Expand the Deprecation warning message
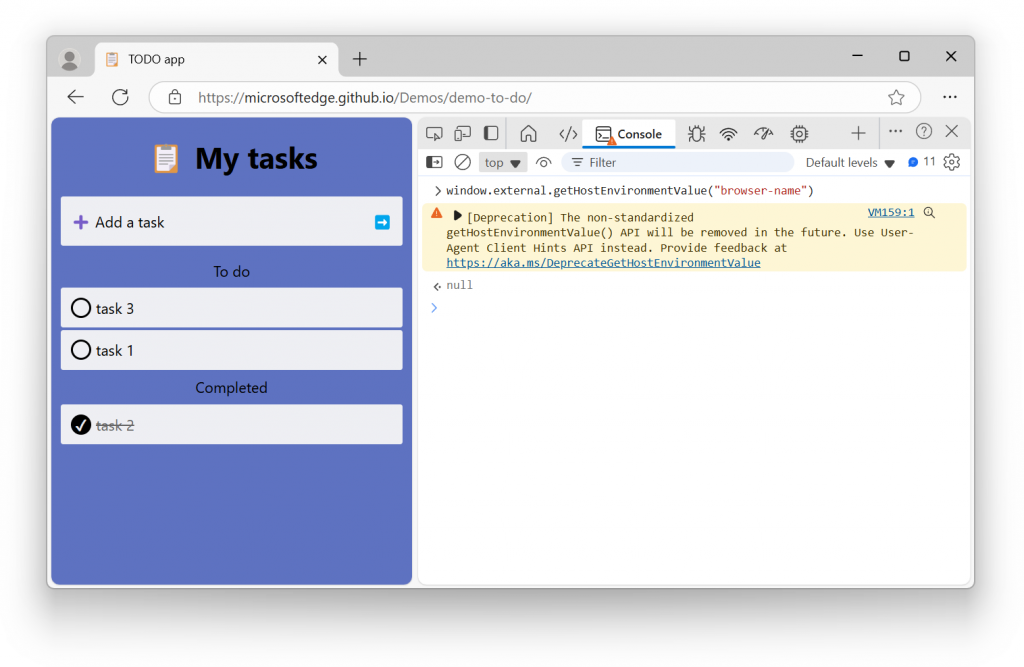This screenshot has width=1024, height=667. point(458,216)
